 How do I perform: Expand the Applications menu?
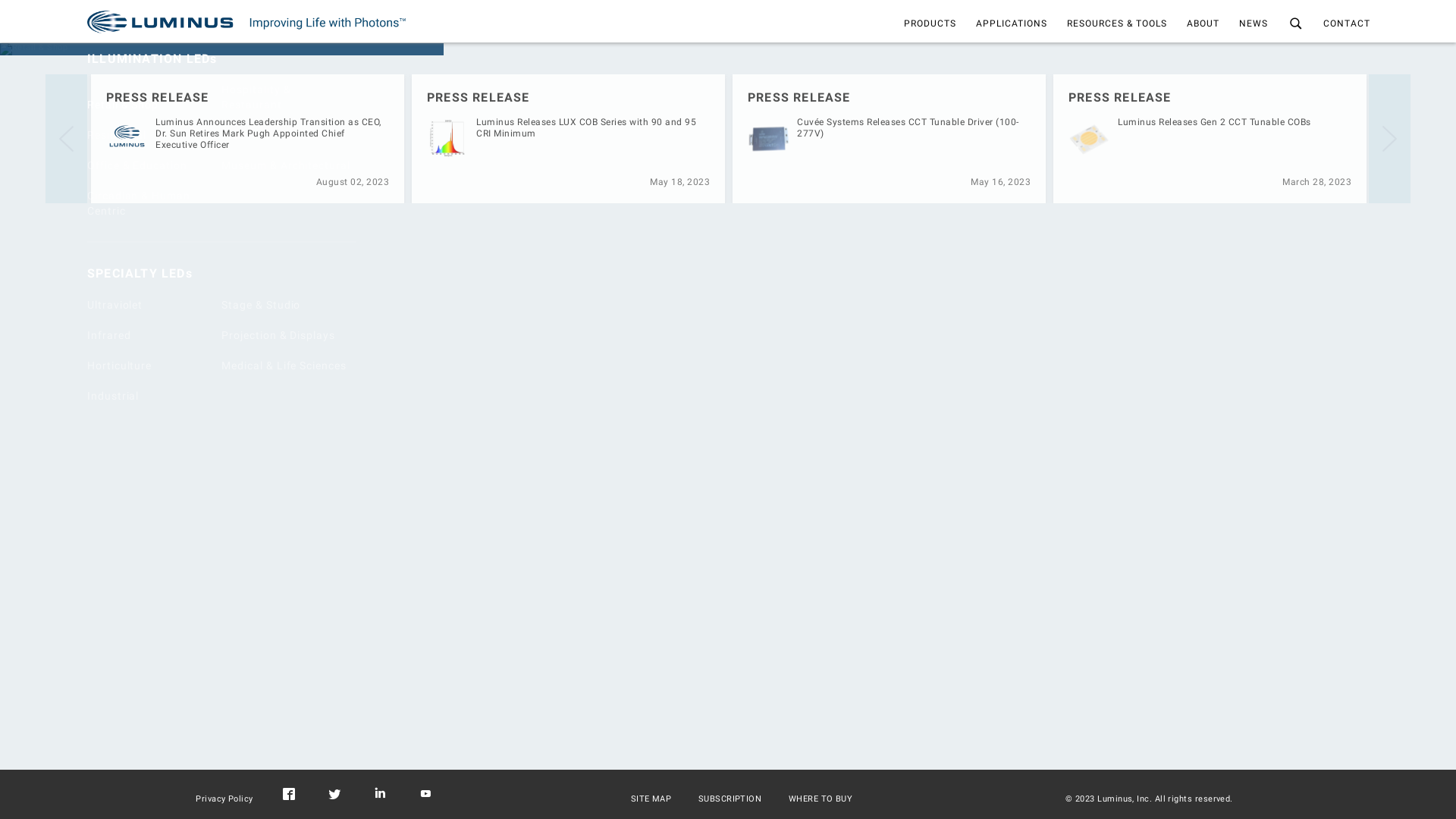coord(1011,24)
